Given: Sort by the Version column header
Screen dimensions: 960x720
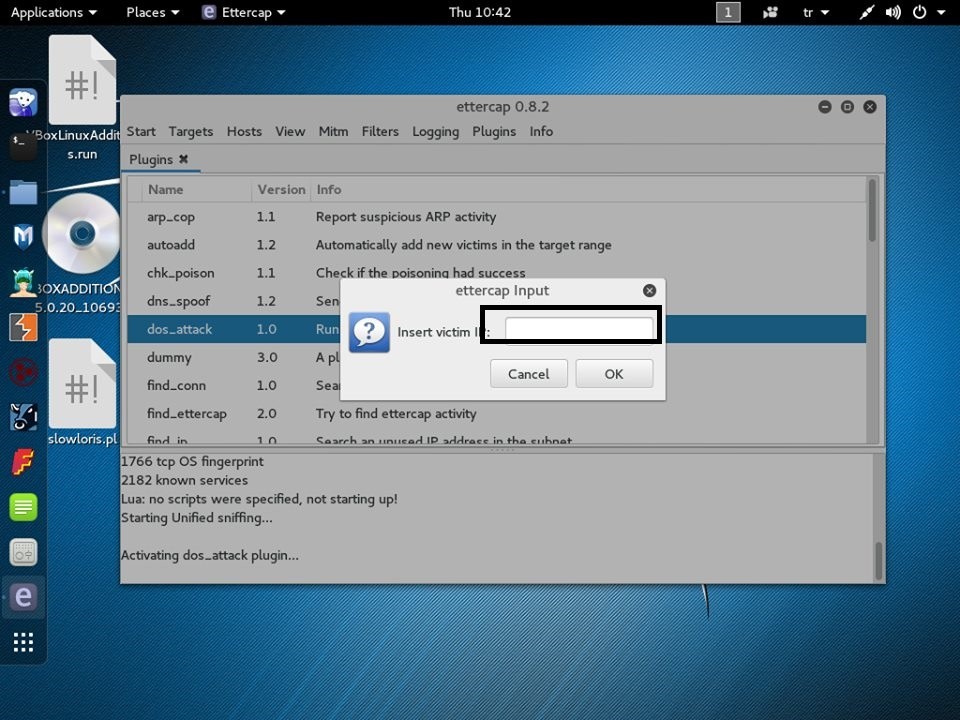Looking at the screenshot, I should tap(281, 189).
